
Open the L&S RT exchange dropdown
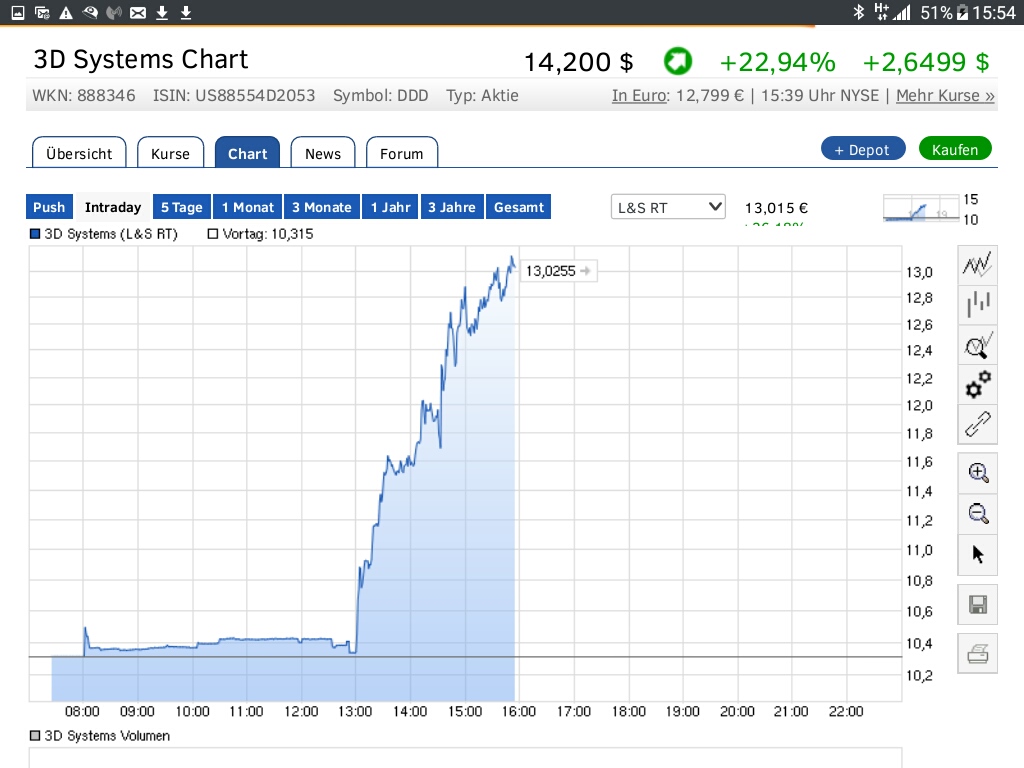coord(668,207)
